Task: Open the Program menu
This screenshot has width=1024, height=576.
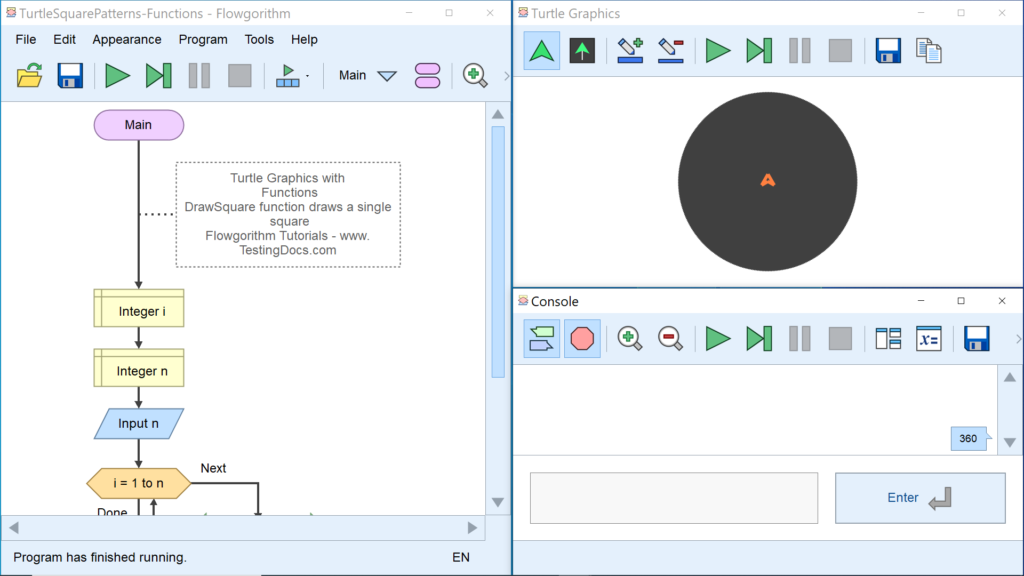Action: pyautogui.click(x=203, y=39)
